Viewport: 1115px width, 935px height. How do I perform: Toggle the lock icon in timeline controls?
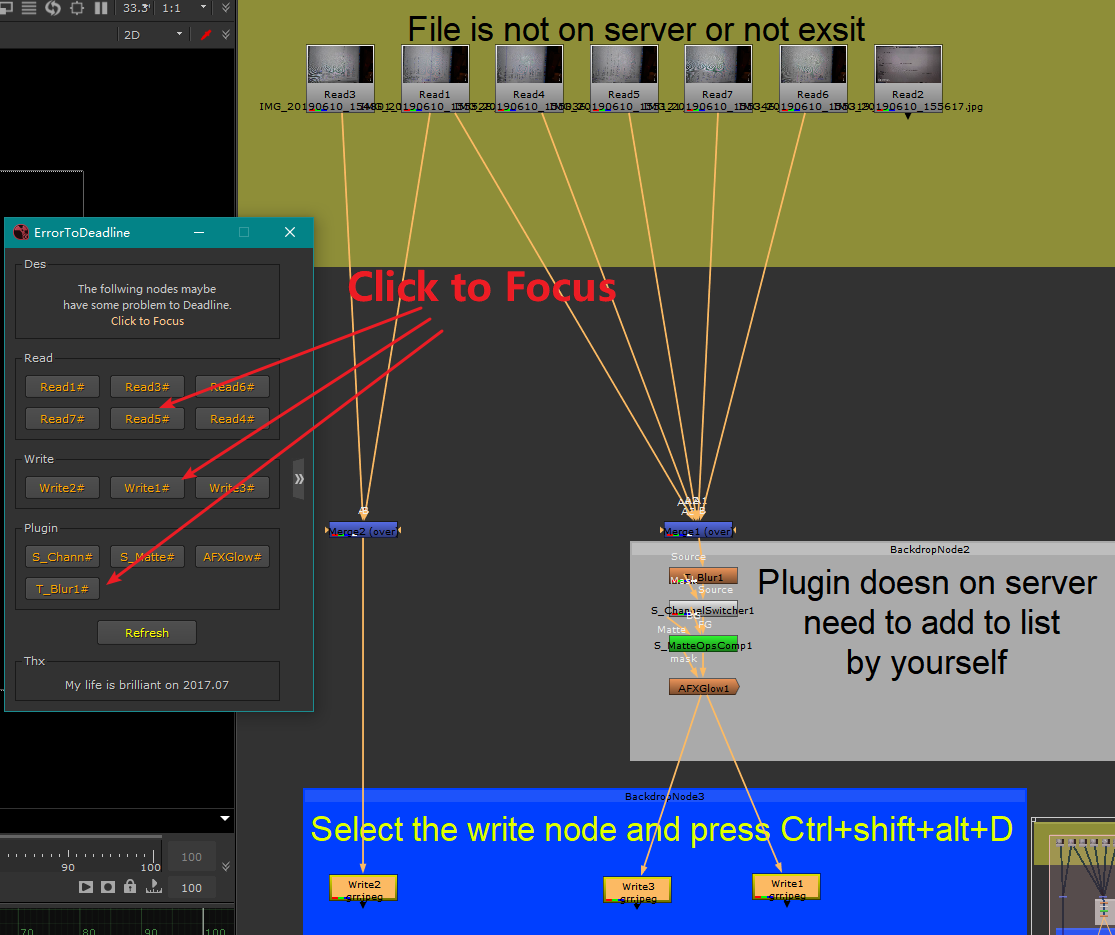130,887
